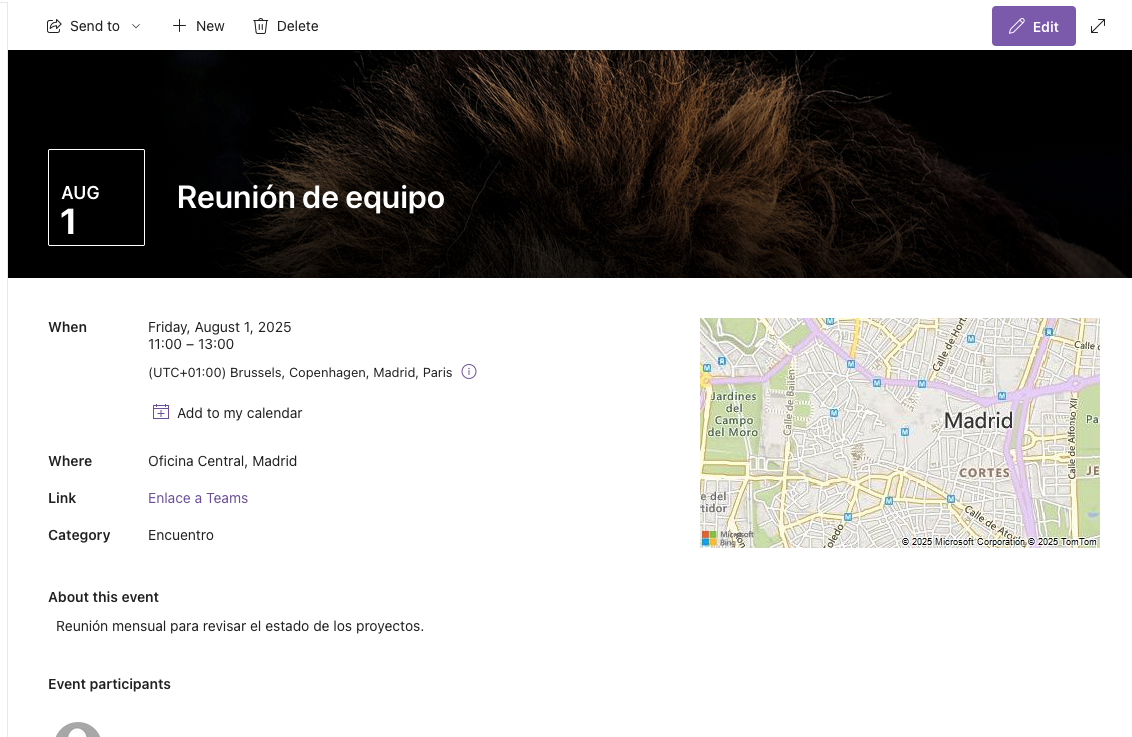This screenshot has width=1132, height=737.
Task: Click the purple Edit button
Action: click(1034, 26)
